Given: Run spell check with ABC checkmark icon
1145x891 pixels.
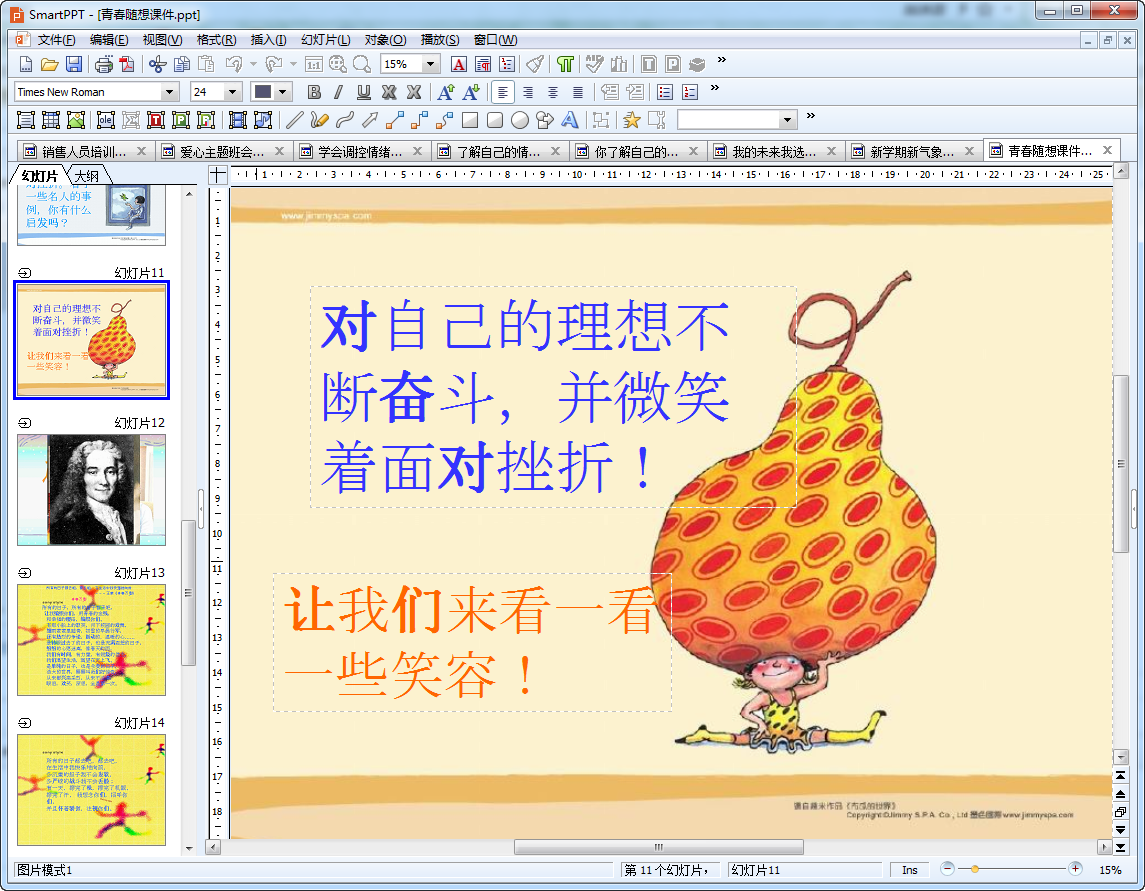Looking at the screenshot, I should (x=594, y=64).
